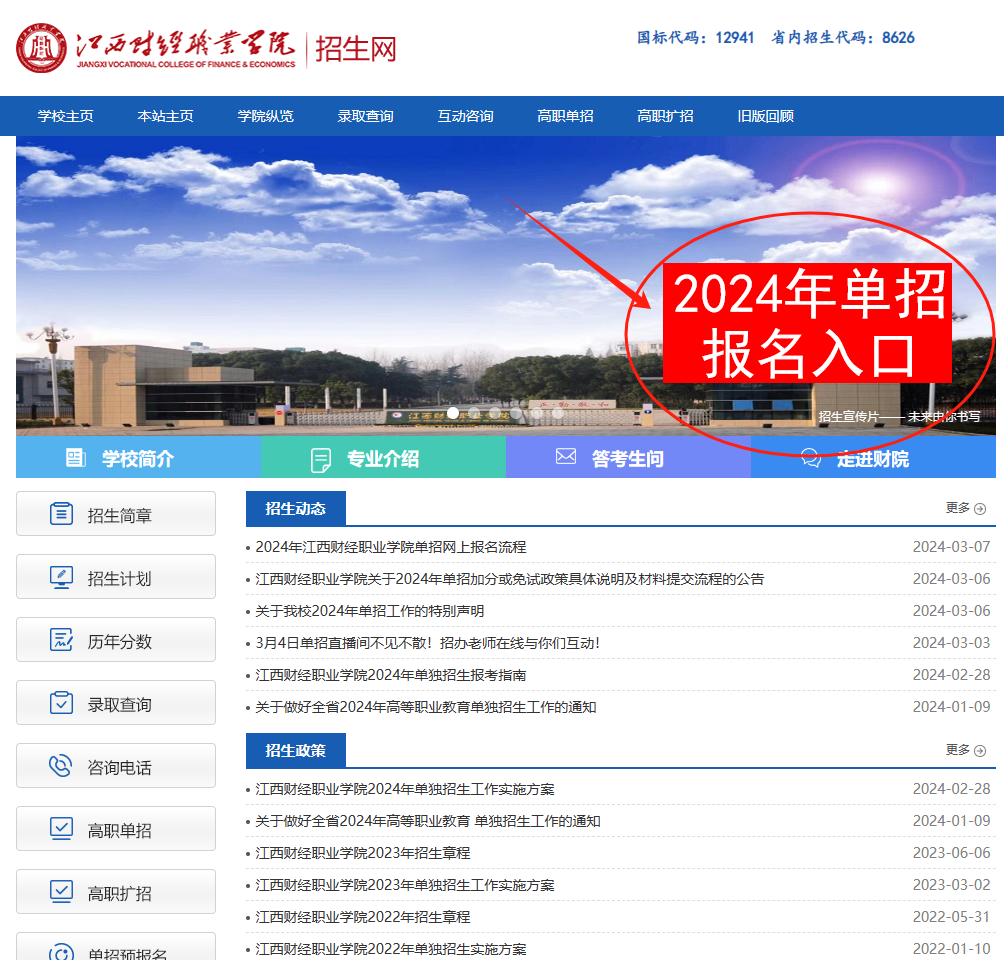
Task: Open 高职扩招 in the top navigation bar
Action: coord(665,116)
